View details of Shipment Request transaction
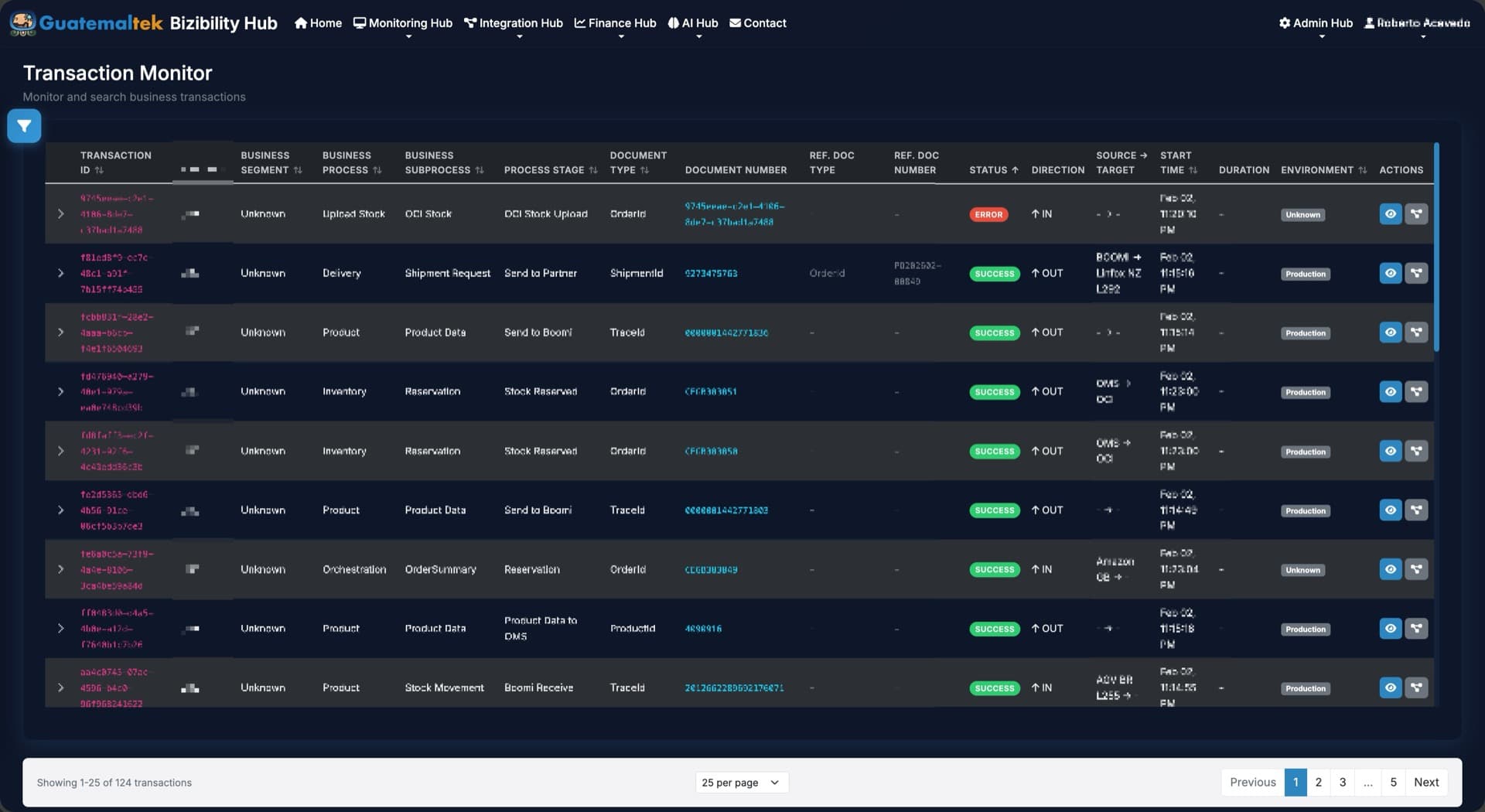Screen dimensions: 1485x812 pyautogui.click(x=1390, y=273)
